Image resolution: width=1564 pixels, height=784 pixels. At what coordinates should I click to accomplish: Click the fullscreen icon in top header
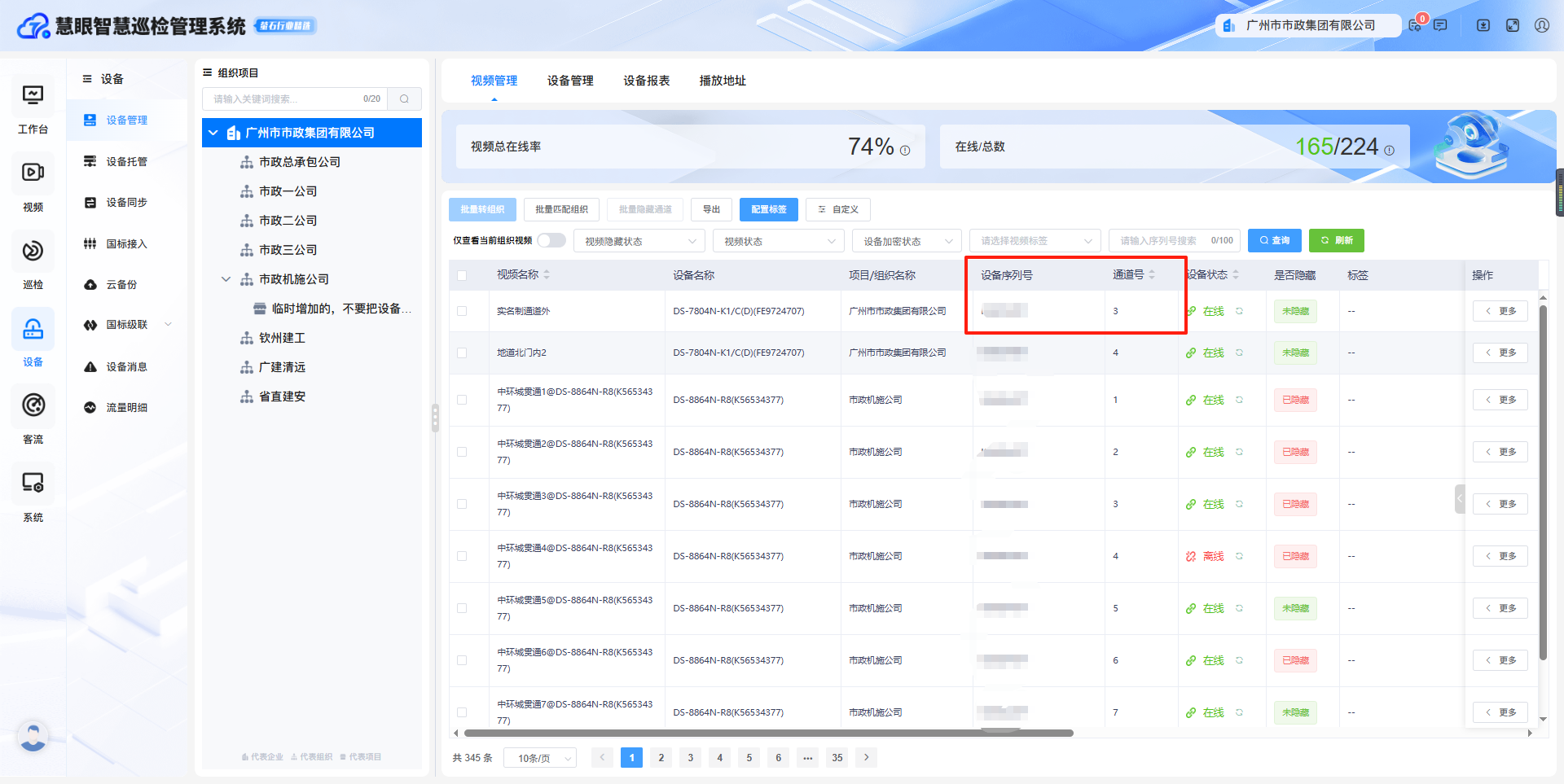coord(1513,25)
